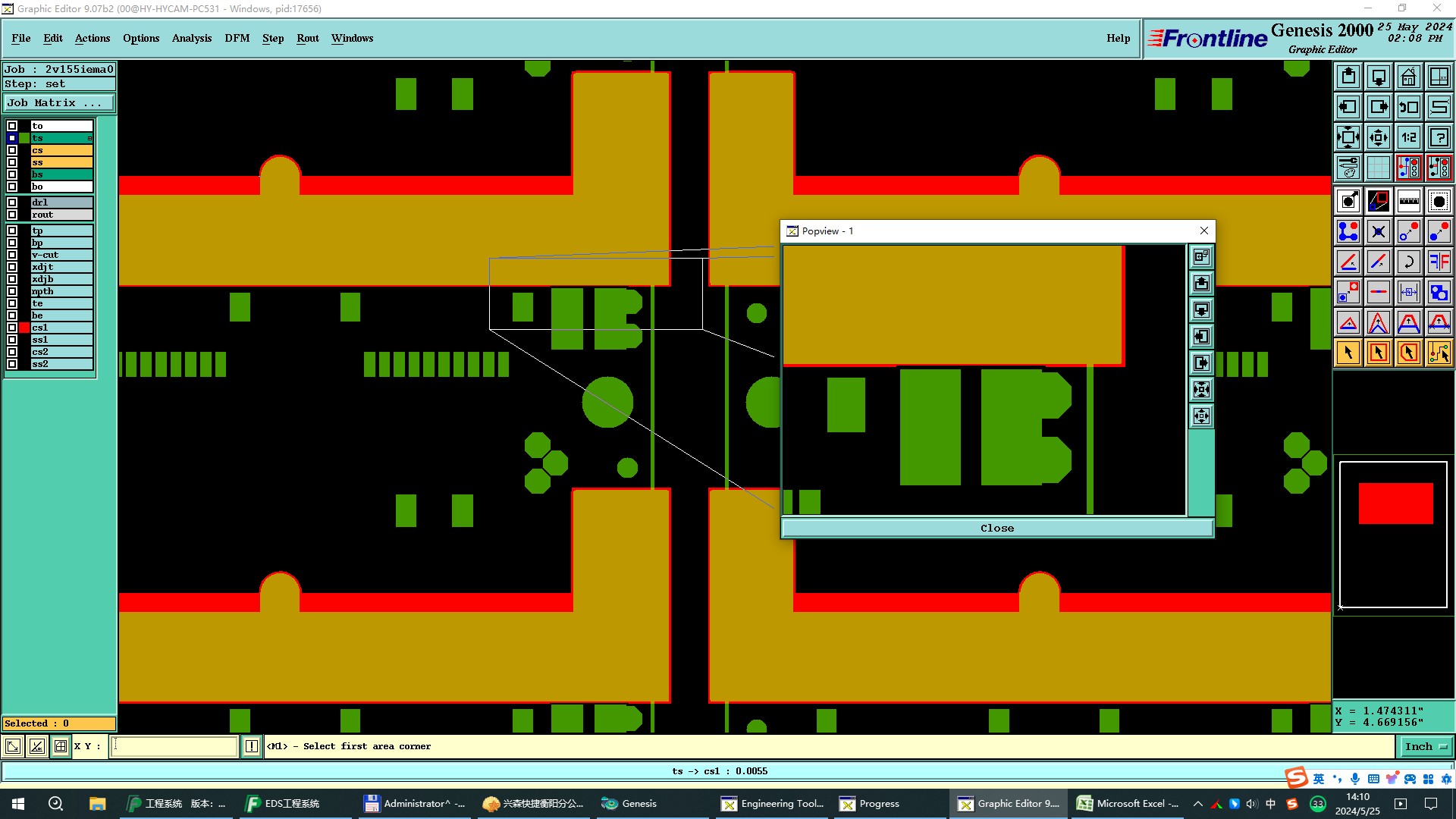Toggle the rout layer checkbox
Screen dimensions: 1456x819
[12, 215]
